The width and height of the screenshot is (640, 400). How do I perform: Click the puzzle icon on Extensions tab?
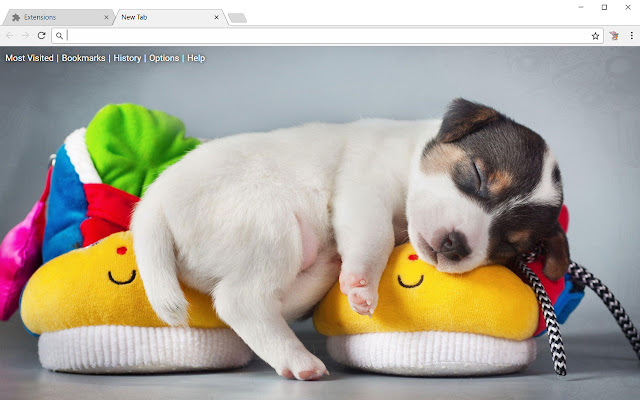tap(16, 17)
